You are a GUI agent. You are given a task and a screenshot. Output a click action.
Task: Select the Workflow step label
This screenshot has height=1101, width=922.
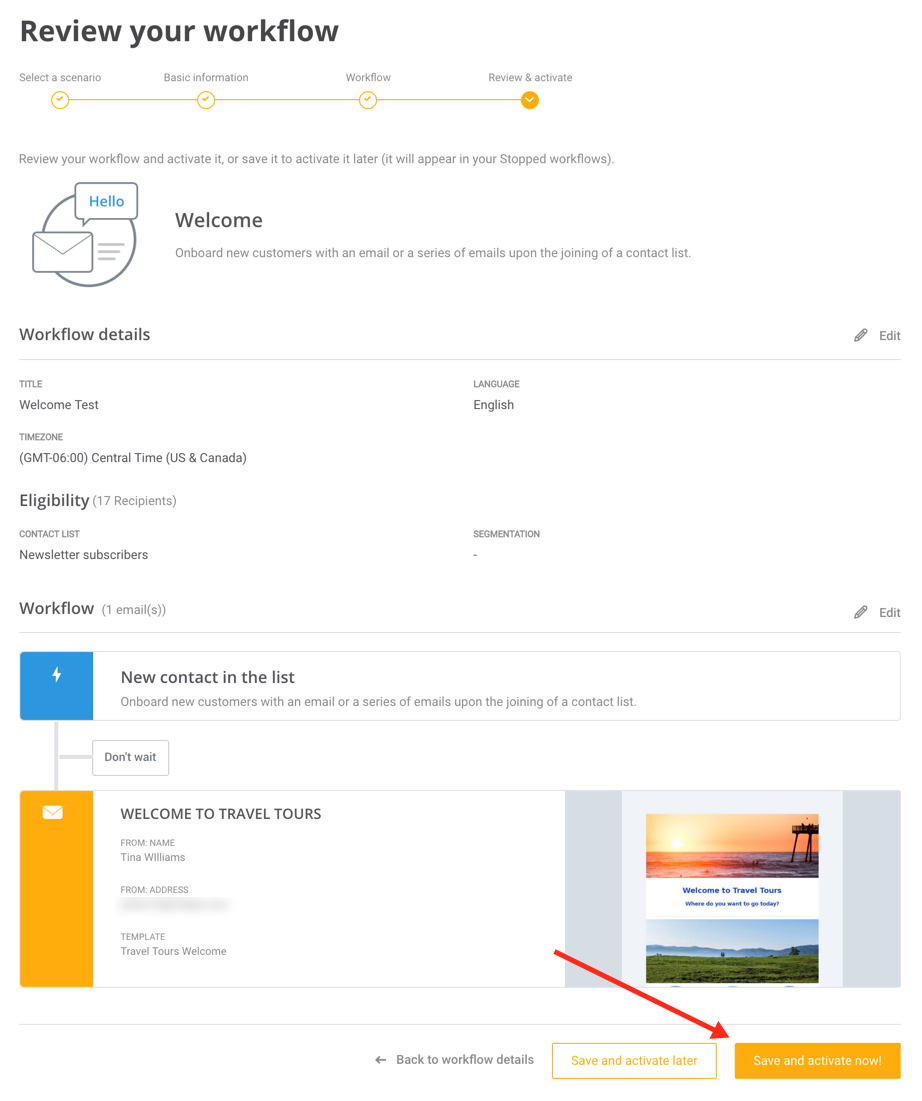(x=368, y=77)
